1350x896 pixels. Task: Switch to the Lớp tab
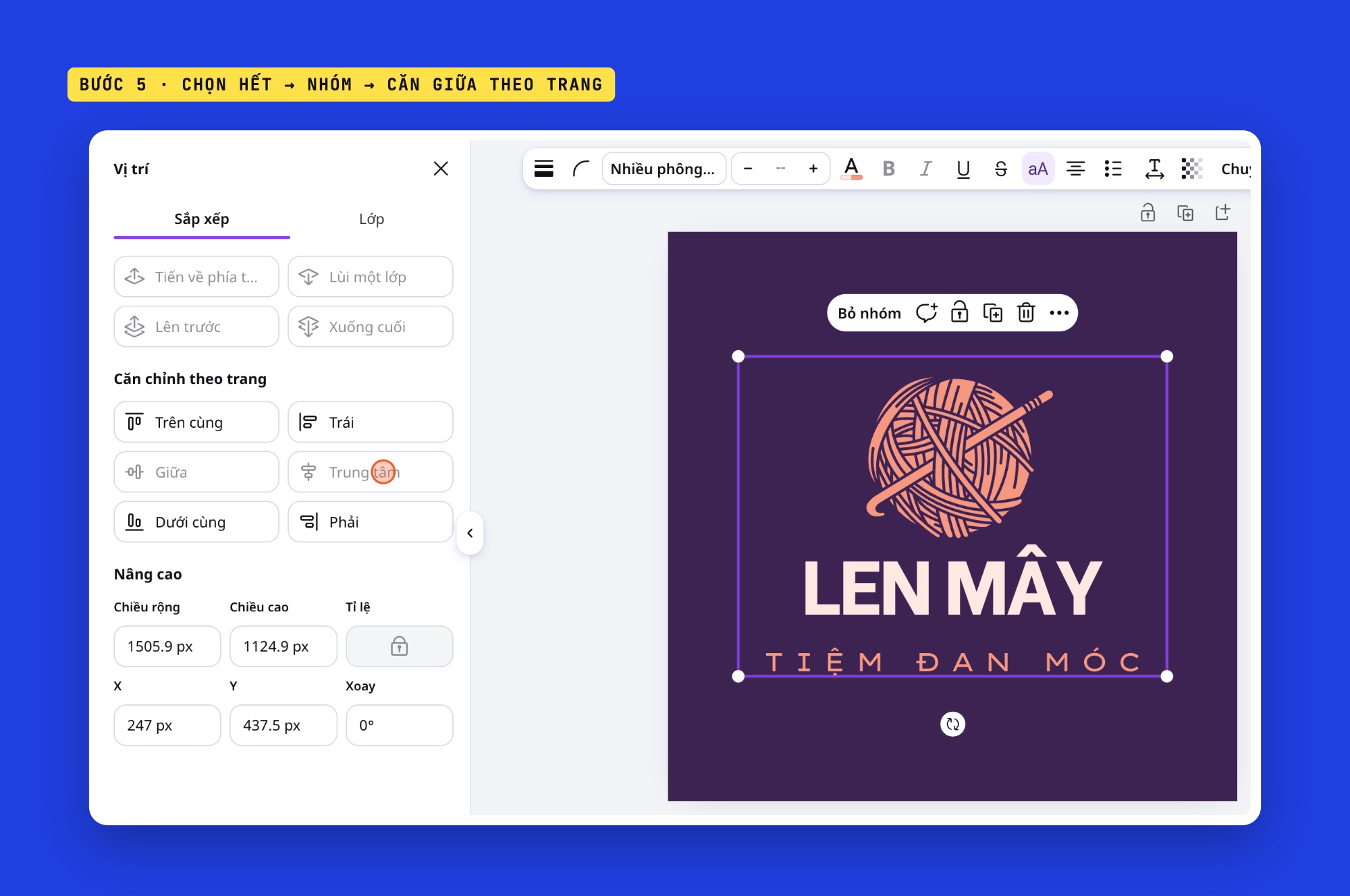(371, 219)
